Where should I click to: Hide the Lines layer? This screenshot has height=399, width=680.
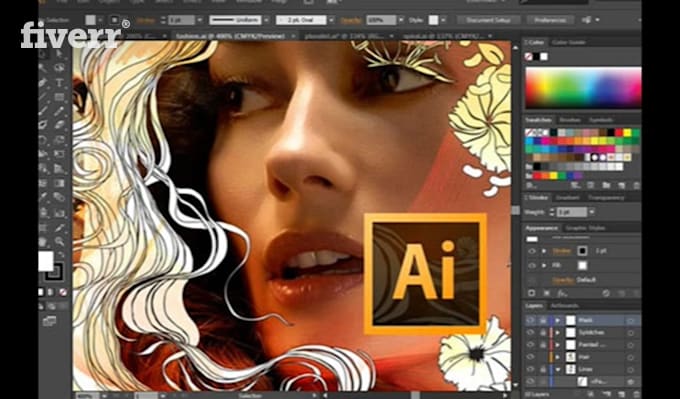click(531, 369)
